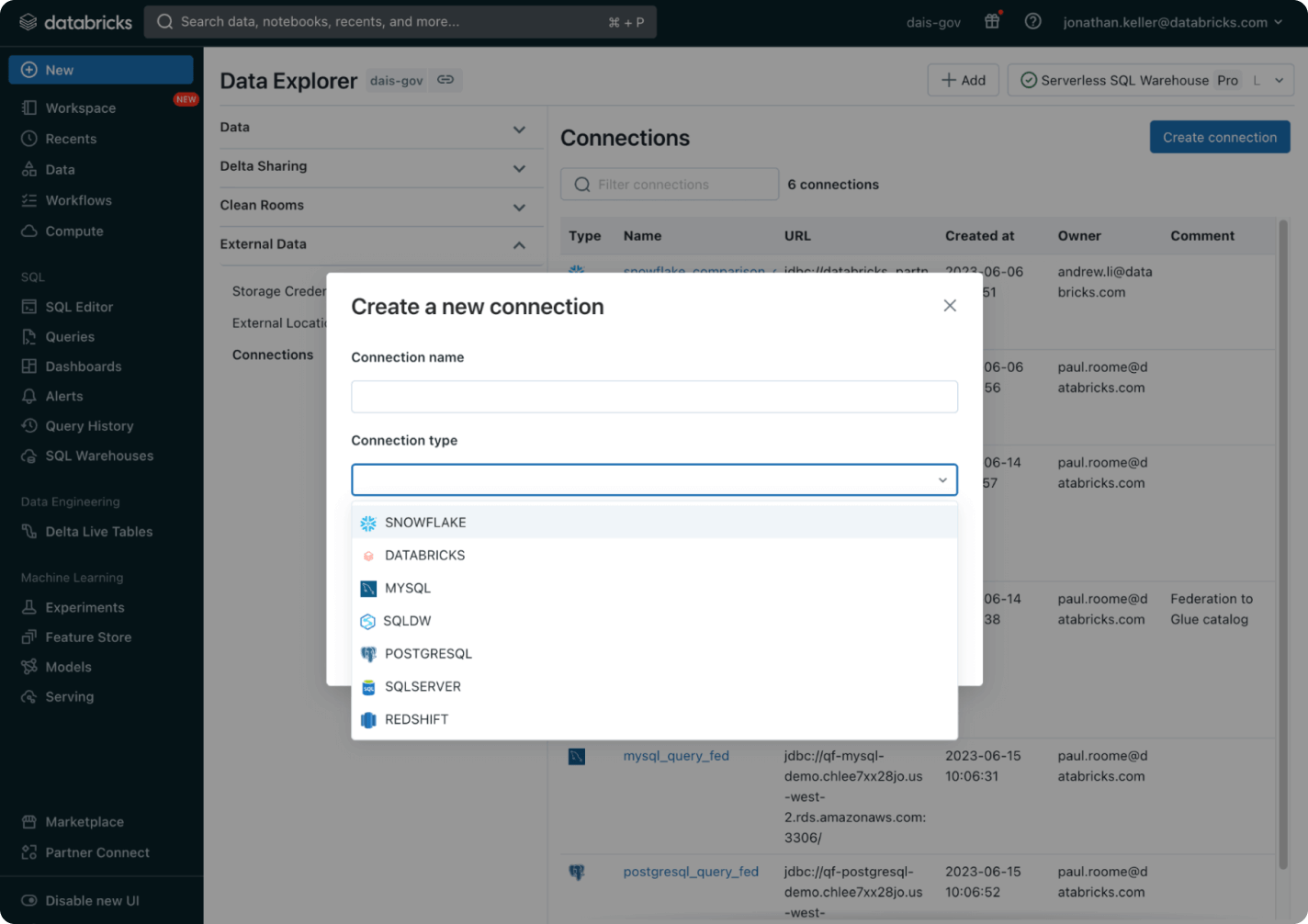Open the mysql_query_fed connection link
Image resolution: width=1308 pixels, height=924 pixels.
(x=676, y=756)
